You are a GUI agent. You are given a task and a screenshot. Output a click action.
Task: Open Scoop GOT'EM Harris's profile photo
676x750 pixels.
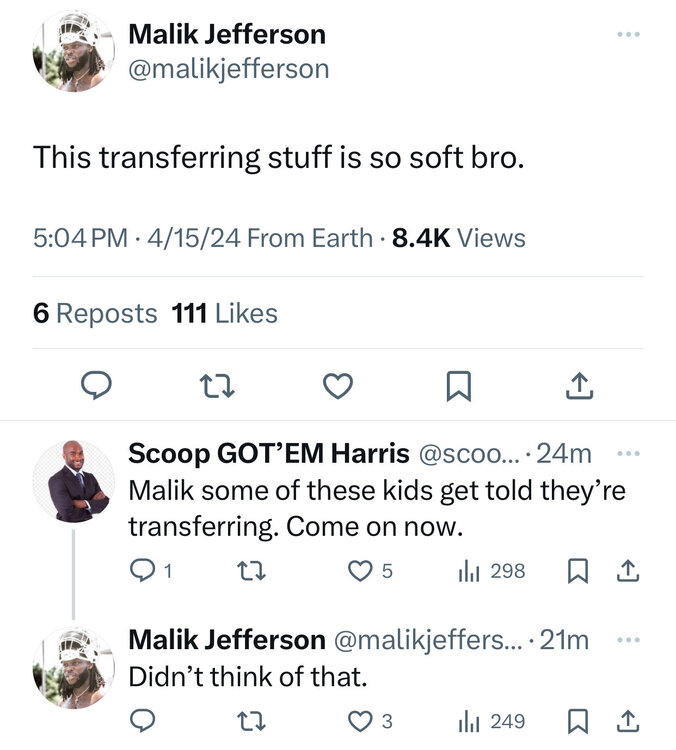tap(73, 481)
